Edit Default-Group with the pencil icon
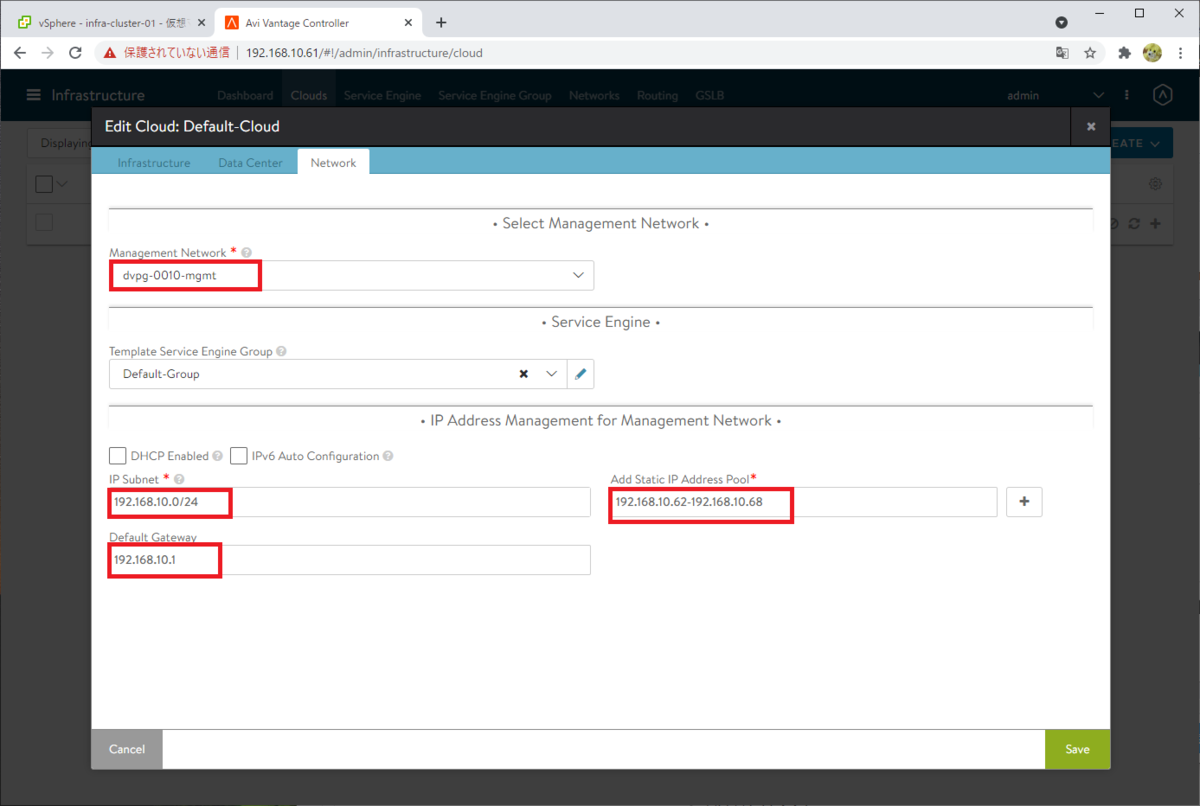The image size is (1200, 806). pyautogui.click(x=580, y=374)
